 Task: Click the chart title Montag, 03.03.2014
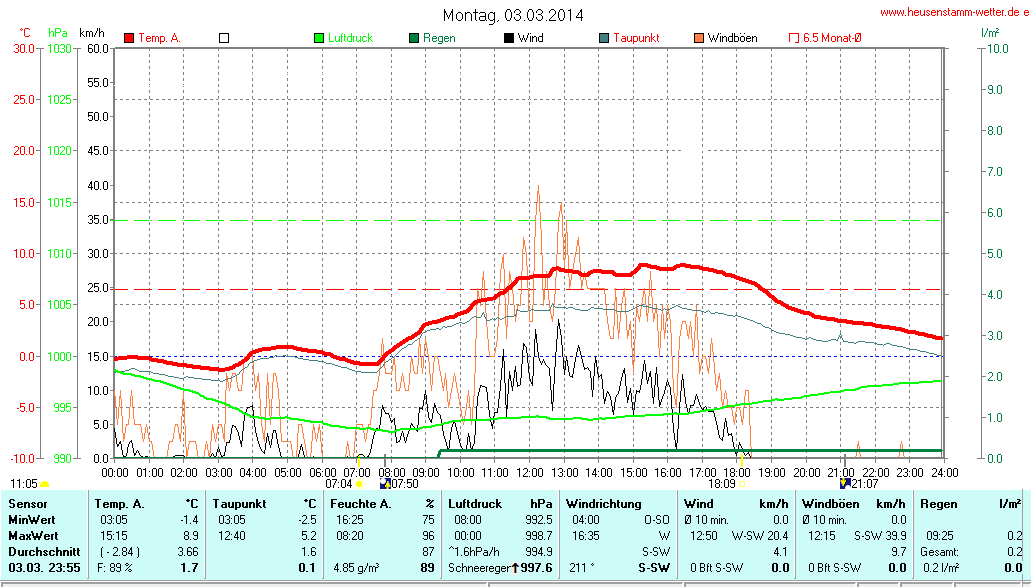point(513,15)
